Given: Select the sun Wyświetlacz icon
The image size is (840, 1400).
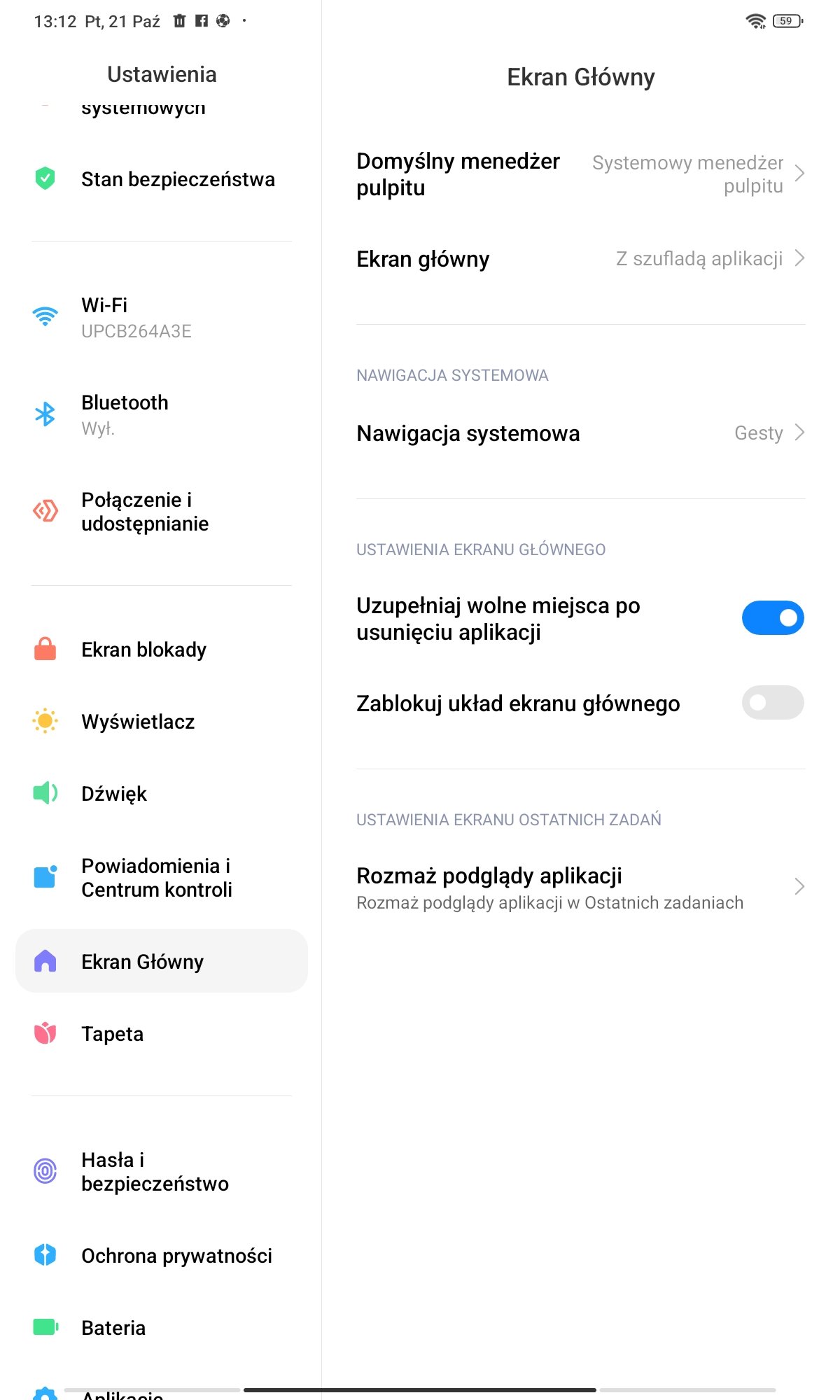Looking at the screenshot, I should point(45,721).
